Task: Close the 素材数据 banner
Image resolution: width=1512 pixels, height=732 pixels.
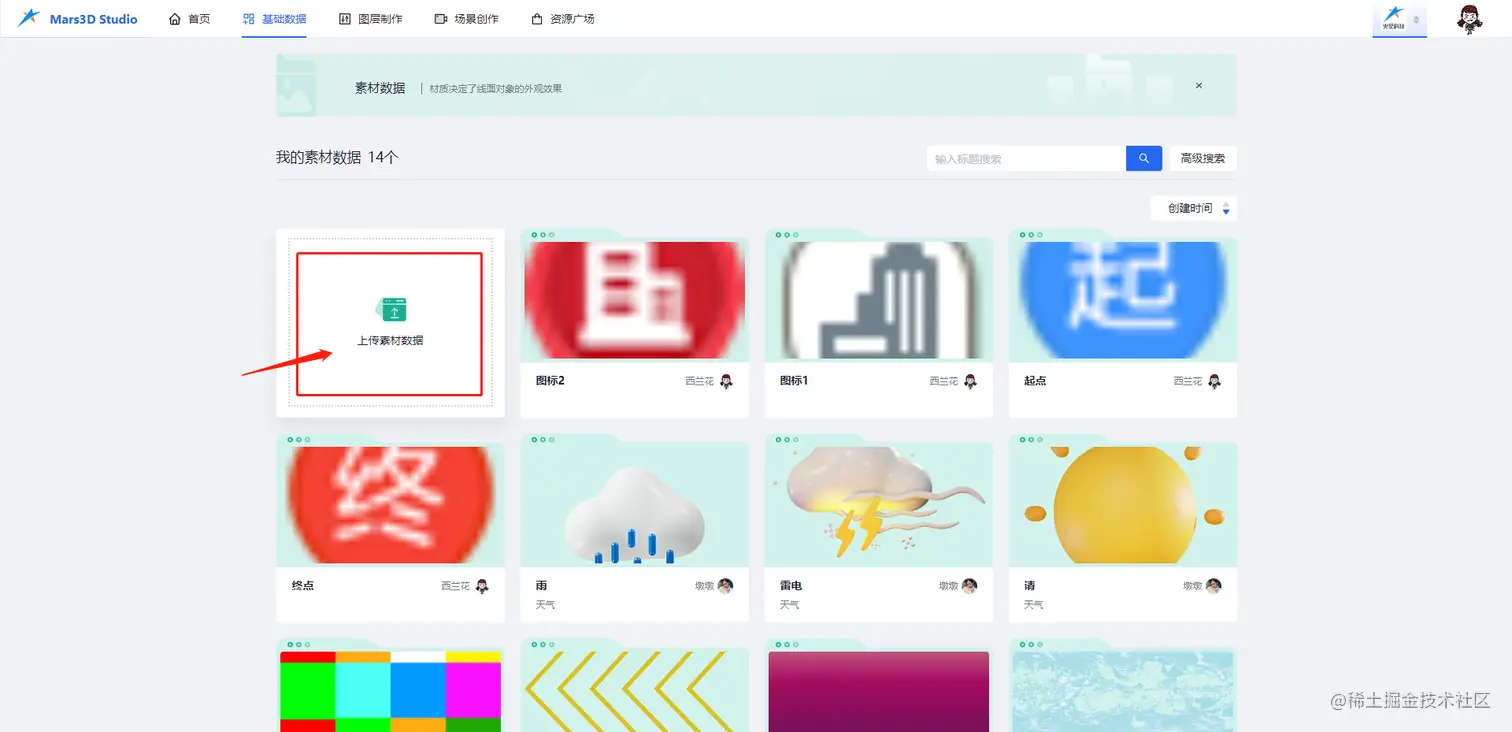Action: coord(1199,86)
